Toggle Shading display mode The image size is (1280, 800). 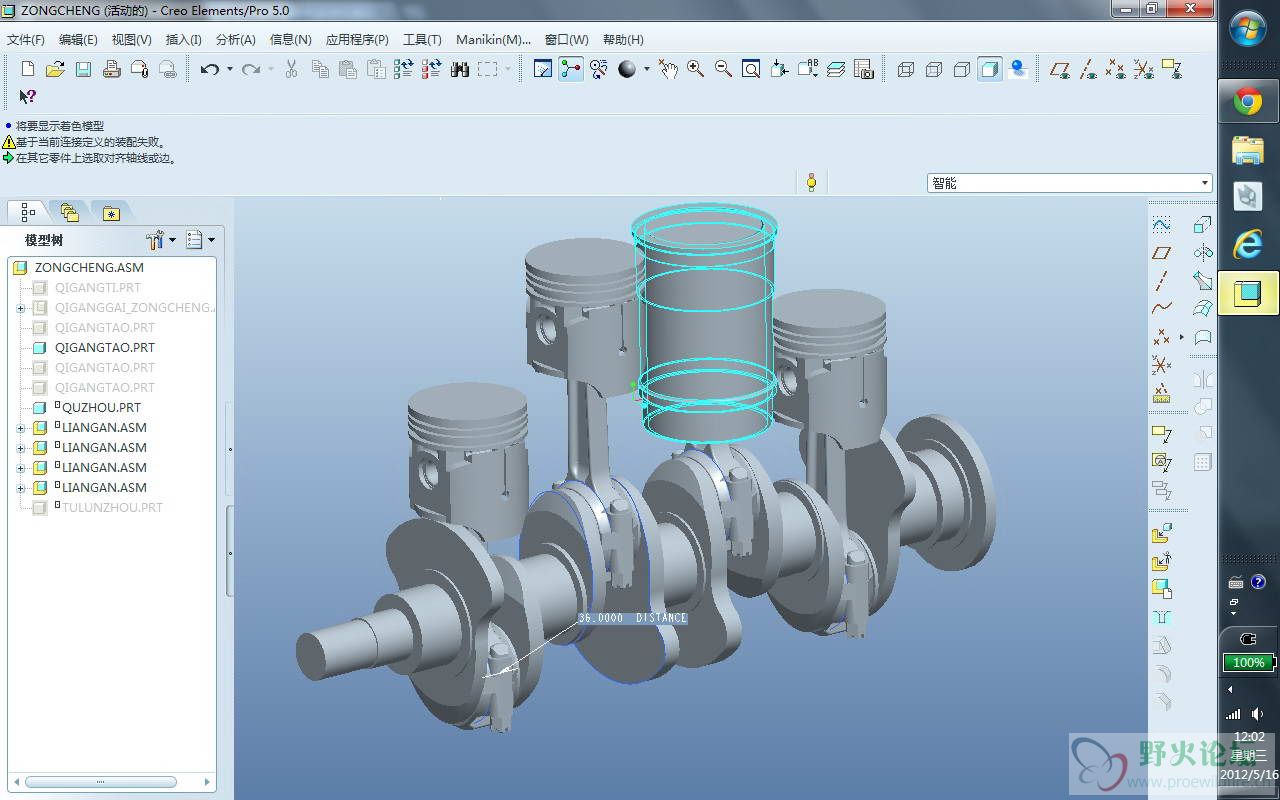click(990, 69)
